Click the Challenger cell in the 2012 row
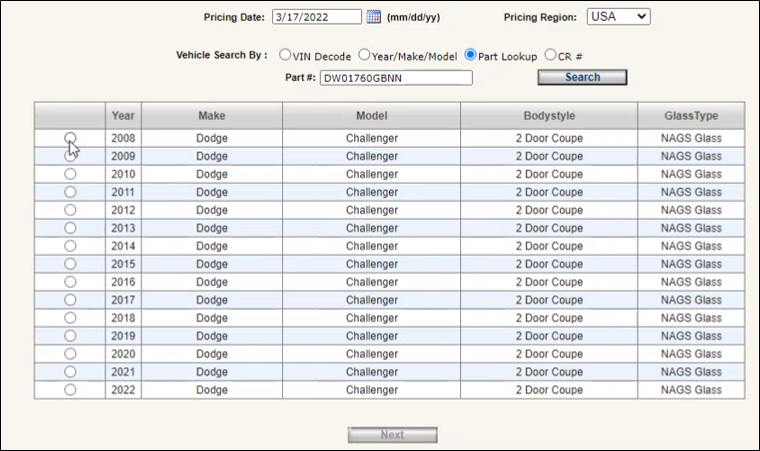This screenshot has width=760, height=451. click(x=372, y=210)
